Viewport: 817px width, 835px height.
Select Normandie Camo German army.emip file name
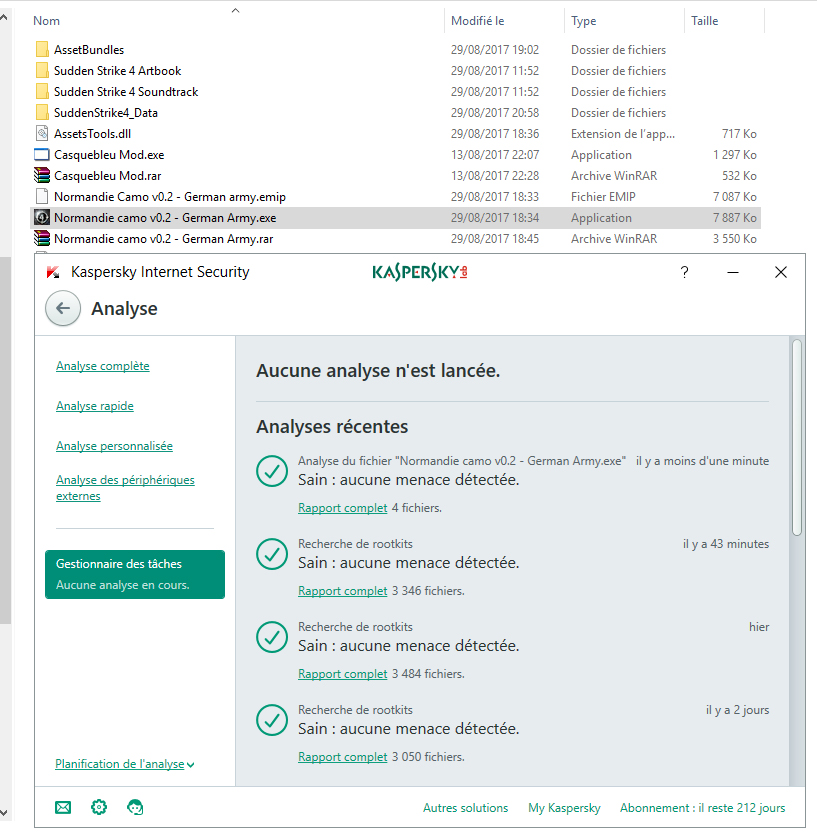[x=170, y=197]
